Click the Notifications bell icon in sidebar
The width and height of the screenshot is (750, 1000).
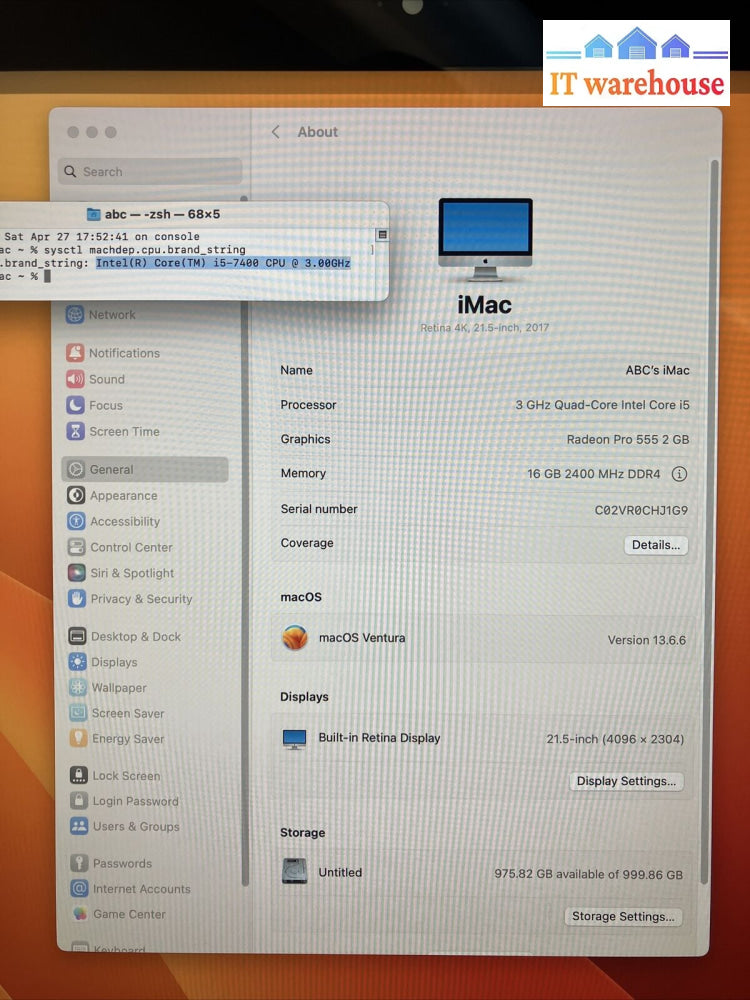pos(75,353)
